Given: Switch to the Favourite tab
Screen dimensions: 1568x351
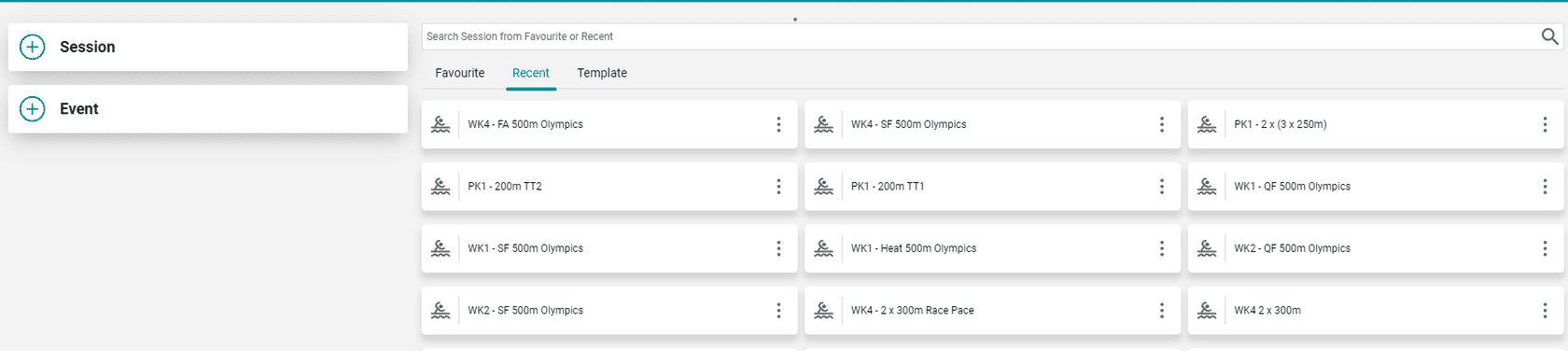Looking at the screenshot, I should coord(460,73).
